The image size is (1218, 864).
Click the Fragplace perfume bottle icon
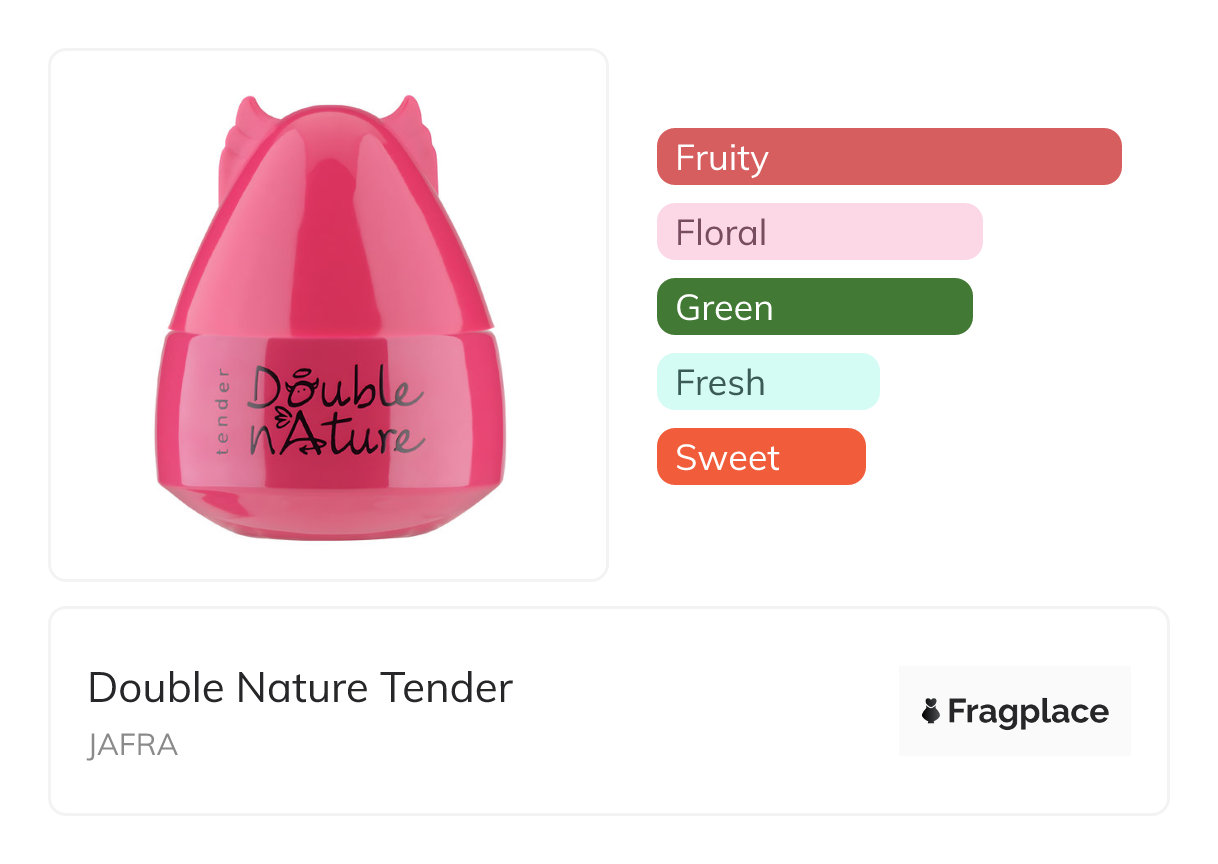930,712
